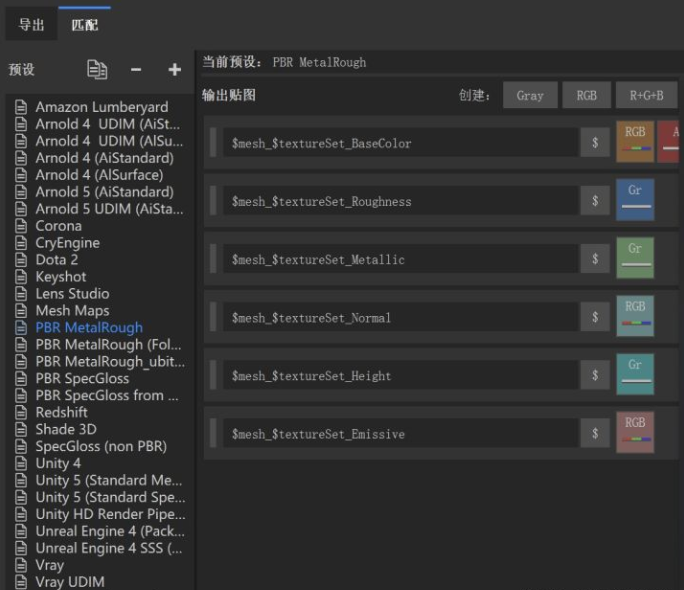Select the SpecGloss (non PBR) preset
The image size is (684, 590).
(101, 447)
